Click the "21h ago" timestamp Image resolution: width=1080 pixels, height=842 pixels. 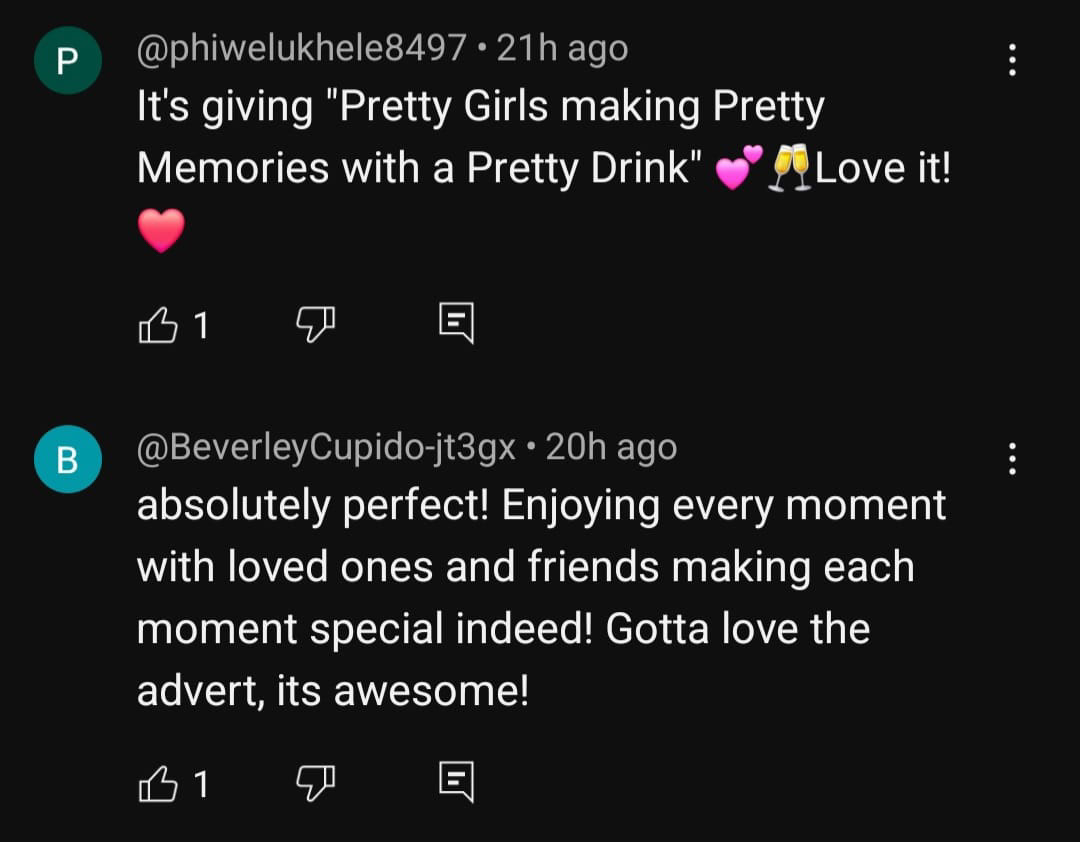click(x=562, y=48)
